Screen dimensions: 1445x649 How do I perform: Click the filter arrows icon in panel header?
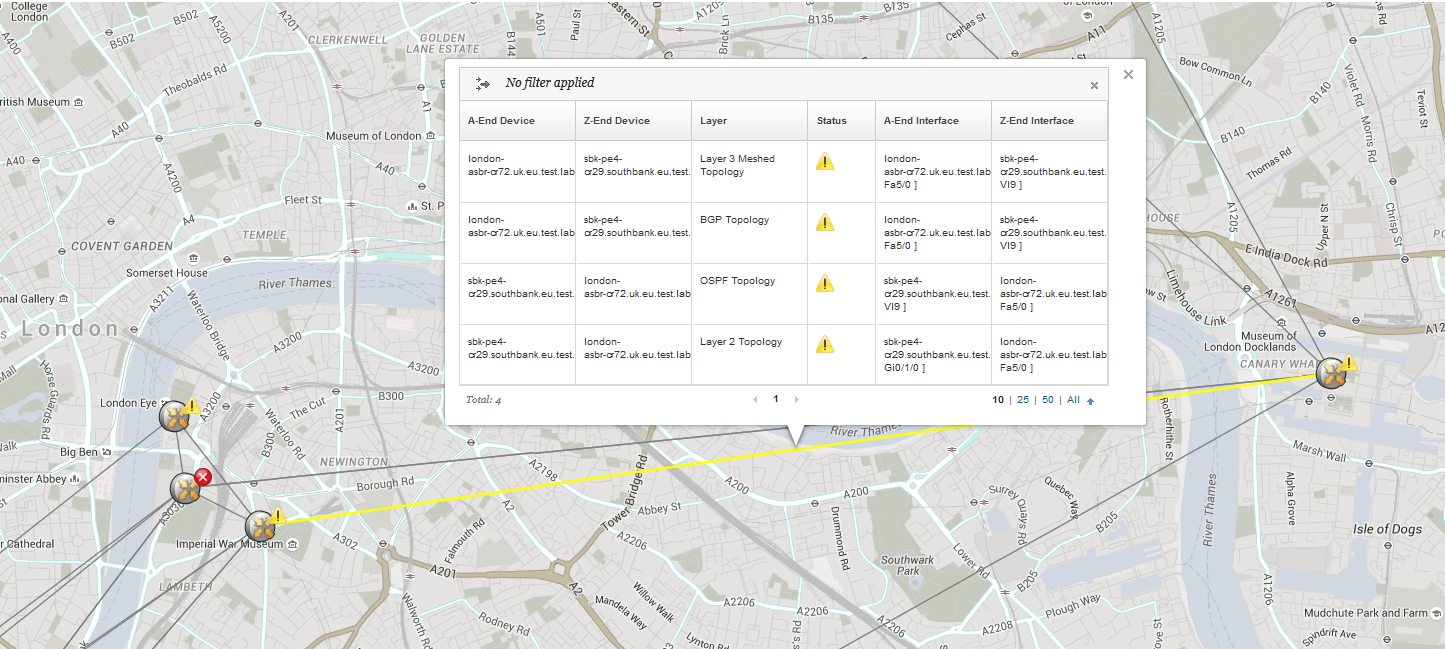[x=482, y=84]
